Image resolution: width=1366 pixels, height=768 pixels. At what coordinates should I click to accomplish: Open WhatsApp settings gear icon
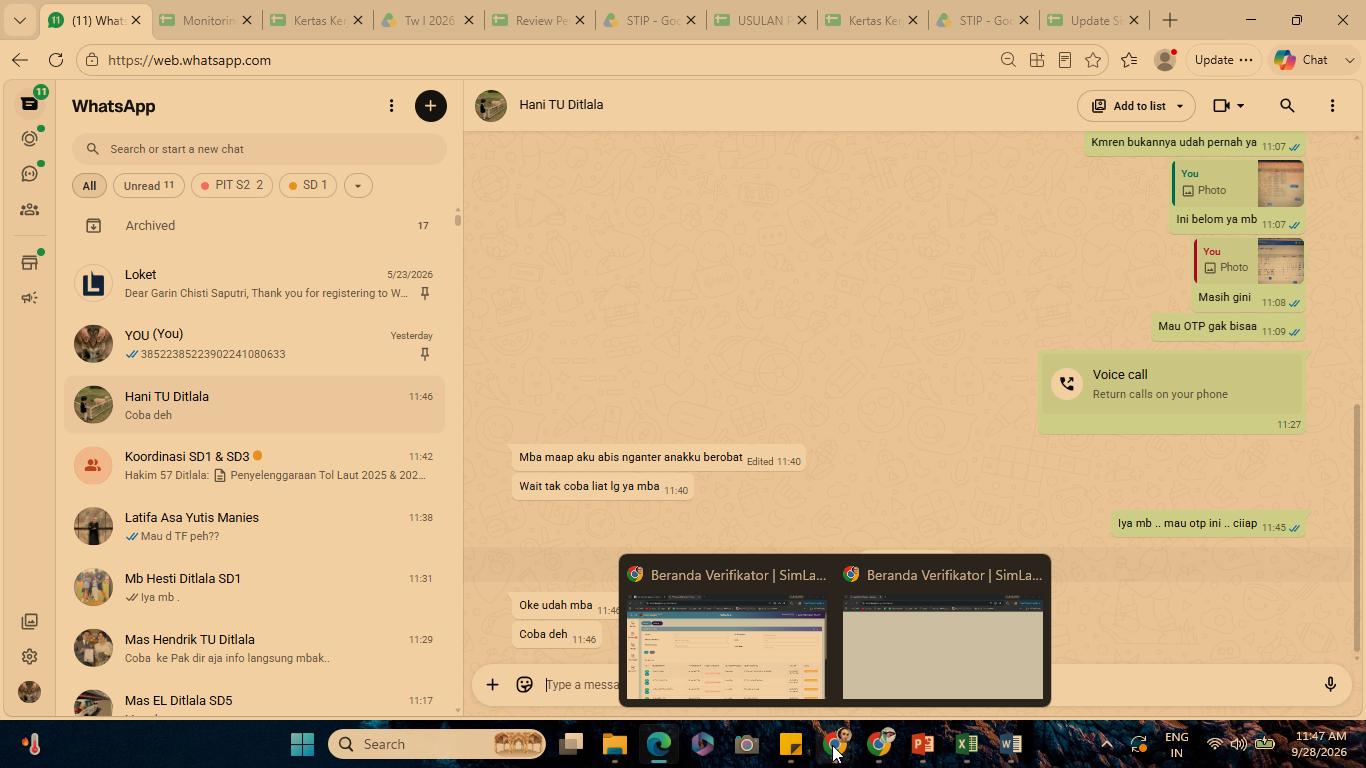(x=29, y=656)
